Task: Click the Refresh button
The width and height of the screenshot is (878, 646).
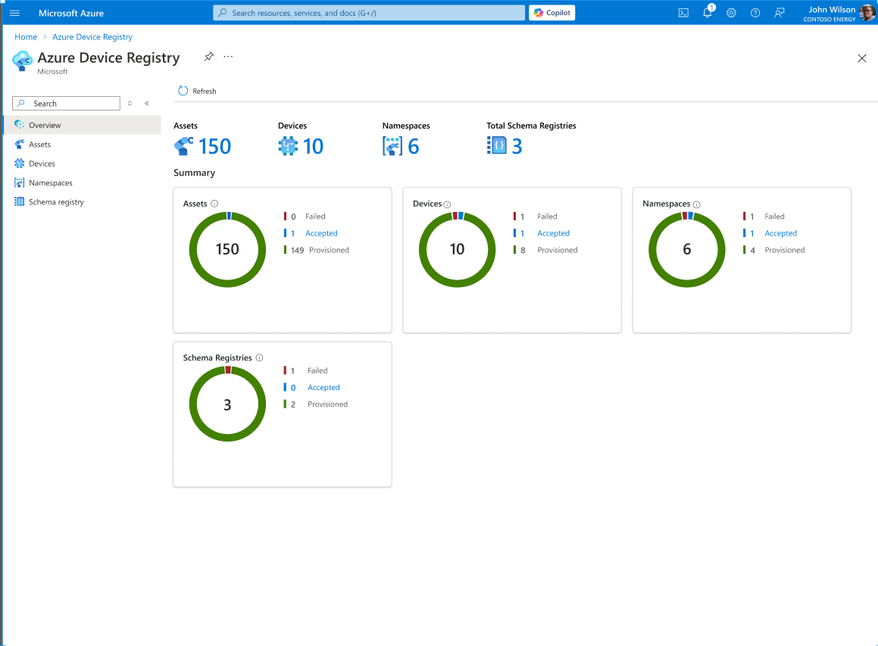Action: [x=197, y=91]
